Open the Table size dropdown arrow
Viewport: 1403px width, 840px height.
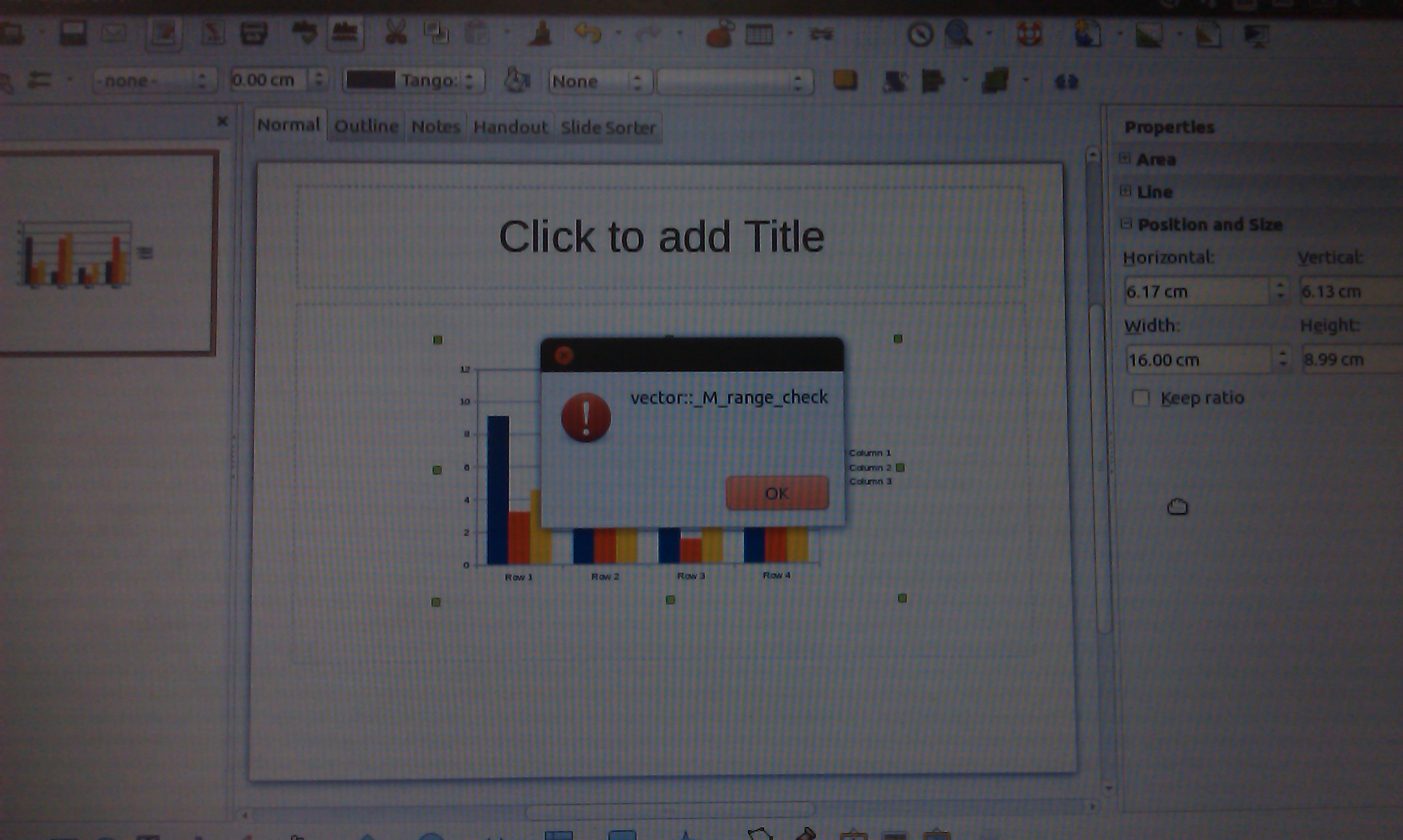790,33
